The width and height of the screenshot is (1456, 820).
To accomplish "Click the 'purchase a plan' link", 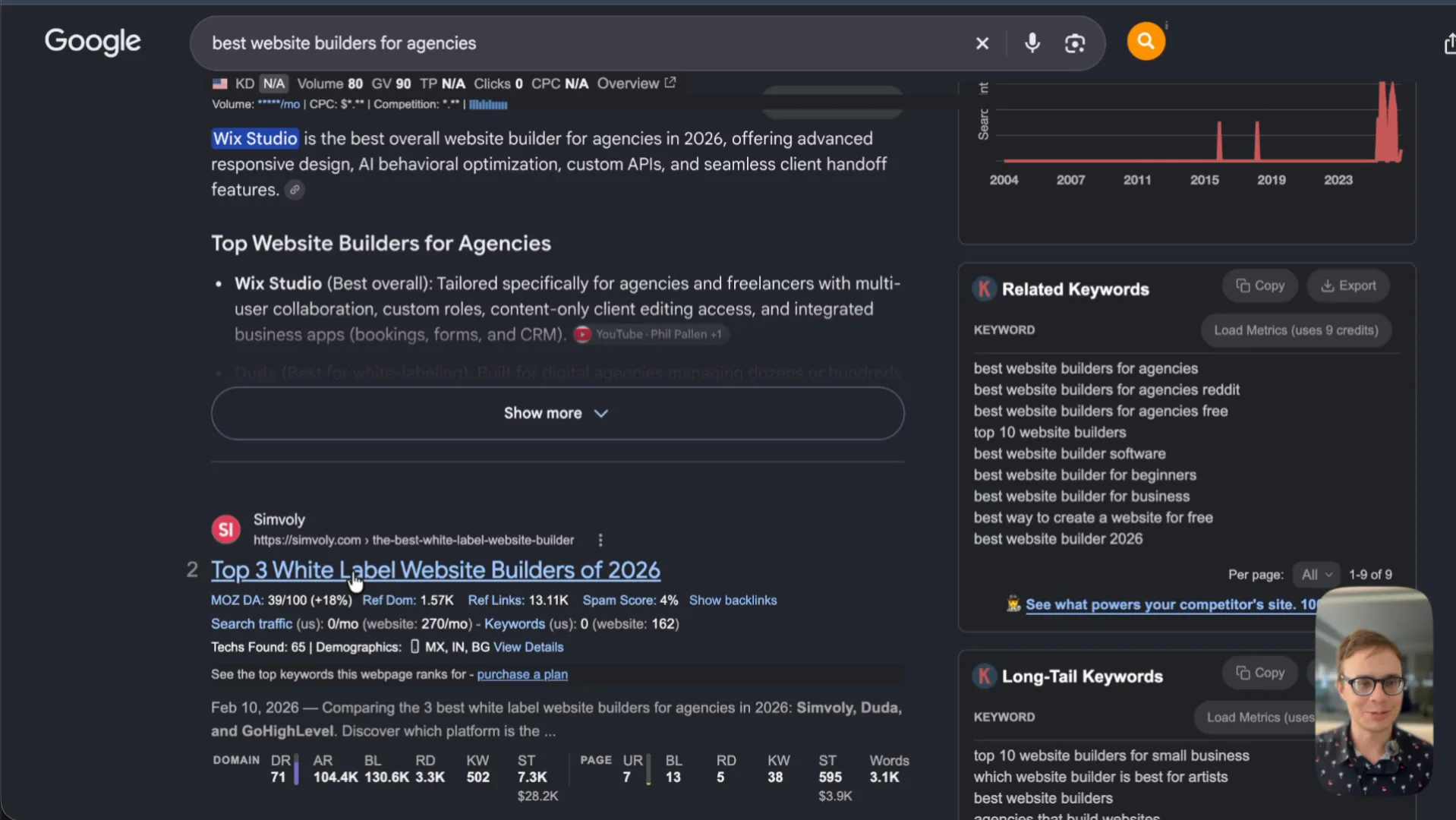I will [522, 674].
